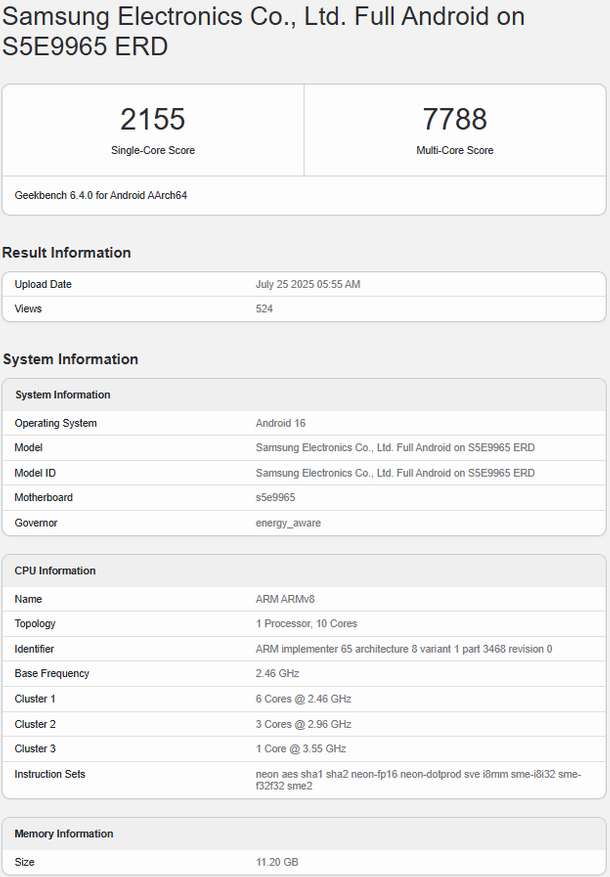Click the Topology value 1 Processor, 10 Cores
Viewport: 610px width, 877px height.
click(x=308, y=624)
